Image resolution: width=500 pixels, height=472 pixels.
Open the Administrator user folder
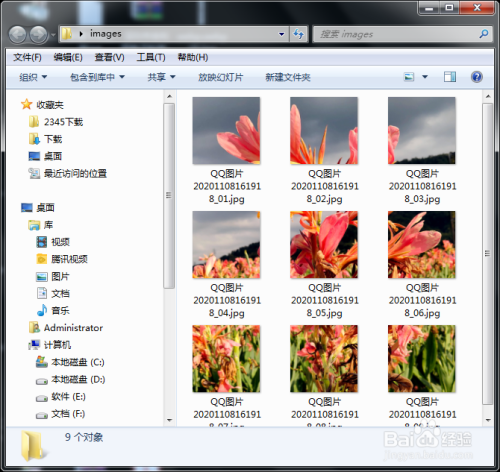pos(66,328)
